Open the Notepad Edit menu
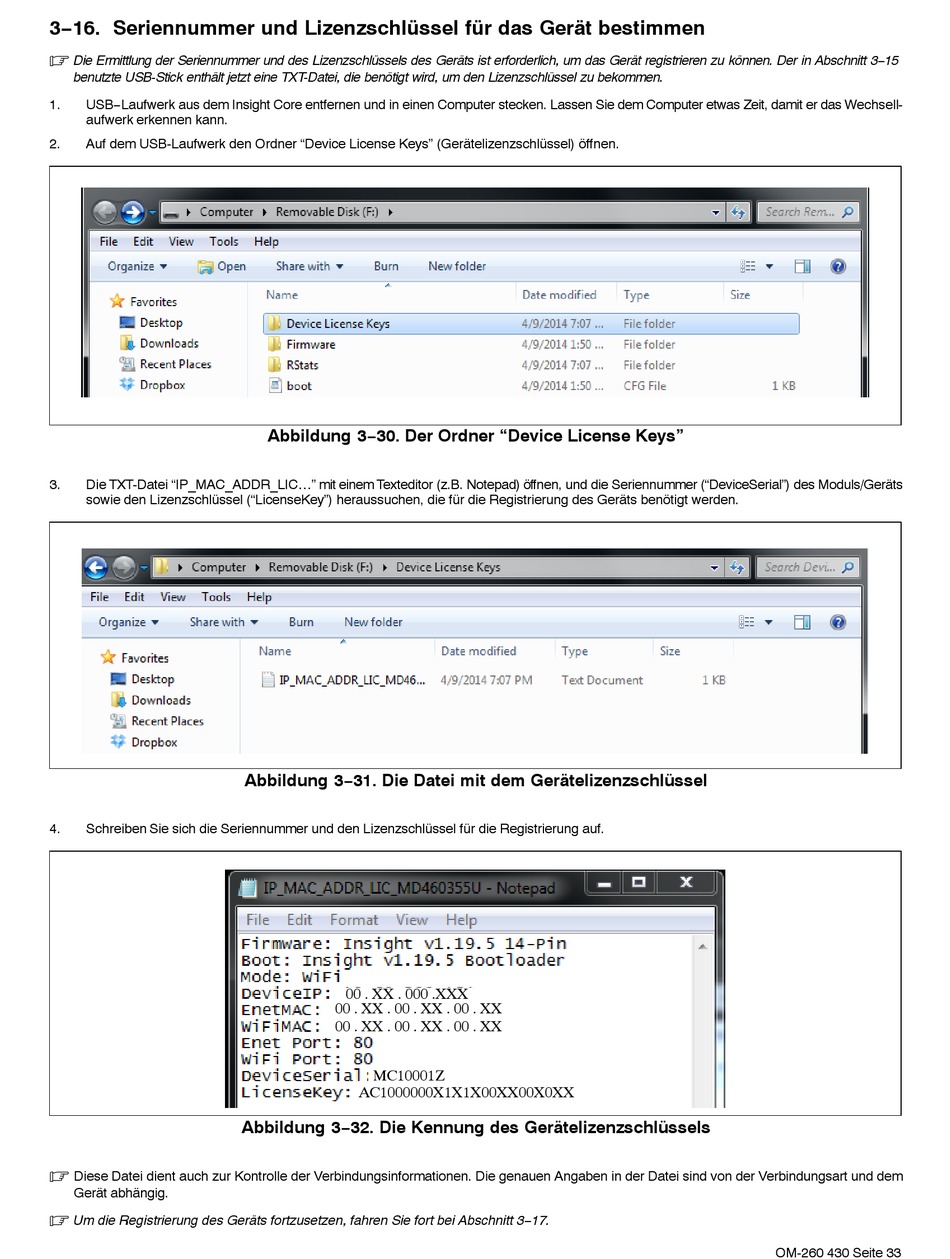Viewport: 950px width, 1259px height. (300, 920)
